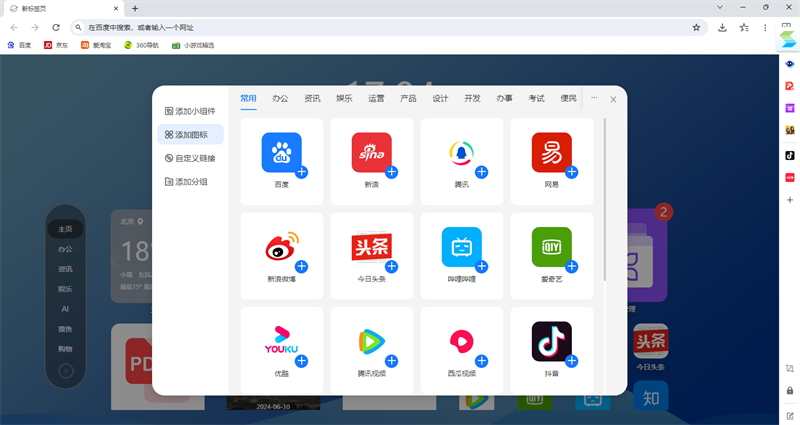Select 添加小组件 in dialog sidebar
Screen dimensions: 800x425
pos(190,111)
